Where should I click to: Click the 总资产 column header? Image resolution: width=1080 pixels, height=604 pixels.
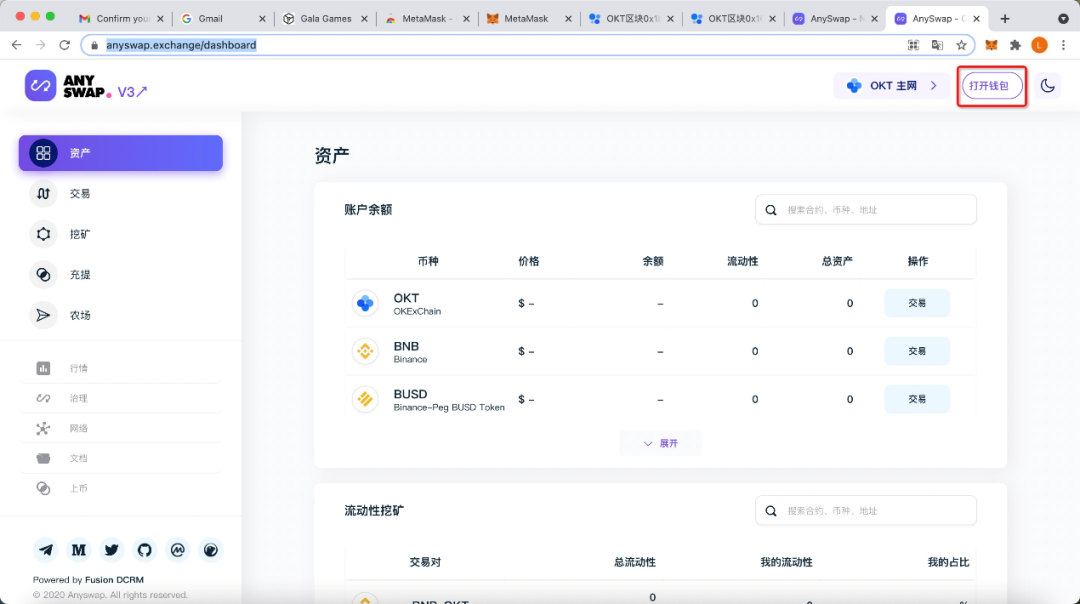tap(837, 261)
